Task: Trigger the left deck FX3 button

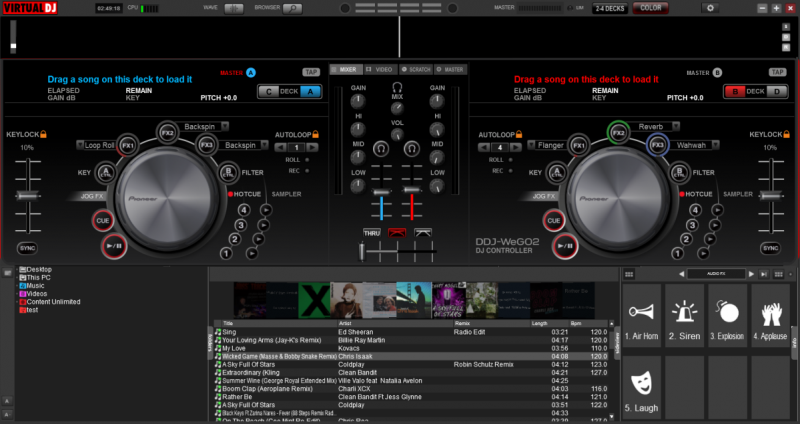Action: point(207,145)
